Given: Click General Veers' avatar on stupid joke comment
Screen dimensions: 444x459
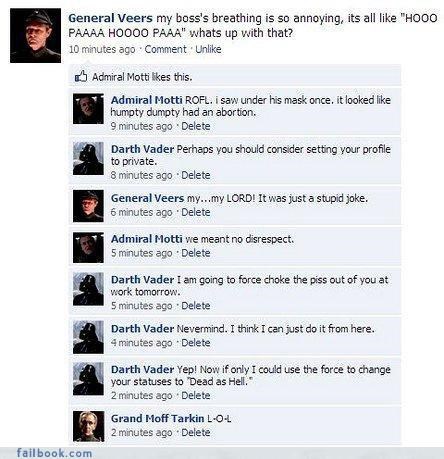Looking at the screenshot, I should click(88, 206).
